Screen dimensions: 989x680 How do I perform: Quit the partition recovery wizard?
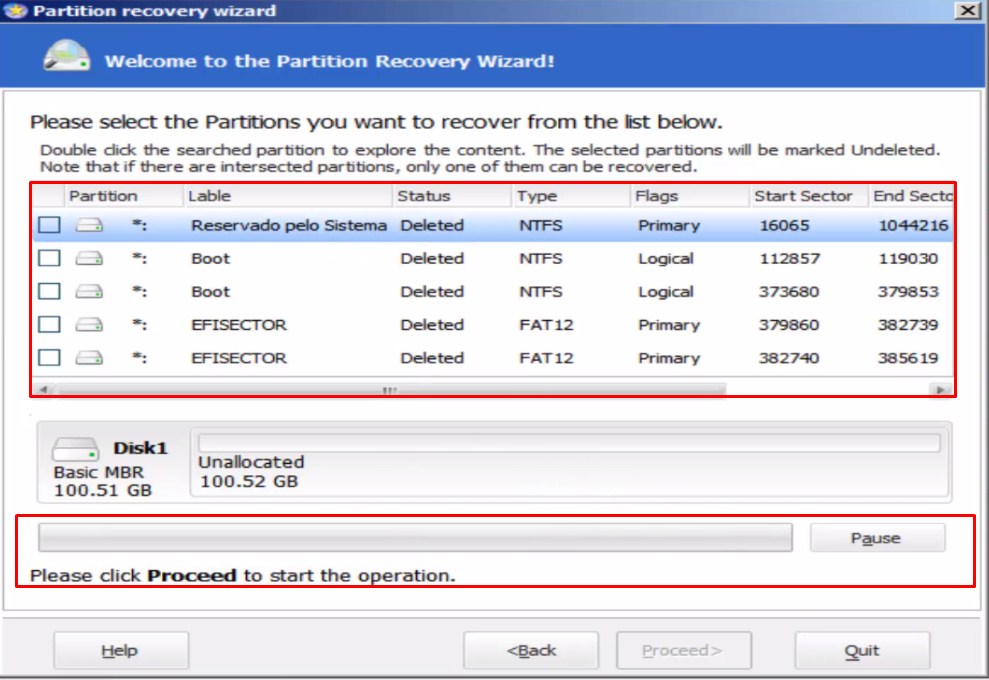tap(862, 650)
